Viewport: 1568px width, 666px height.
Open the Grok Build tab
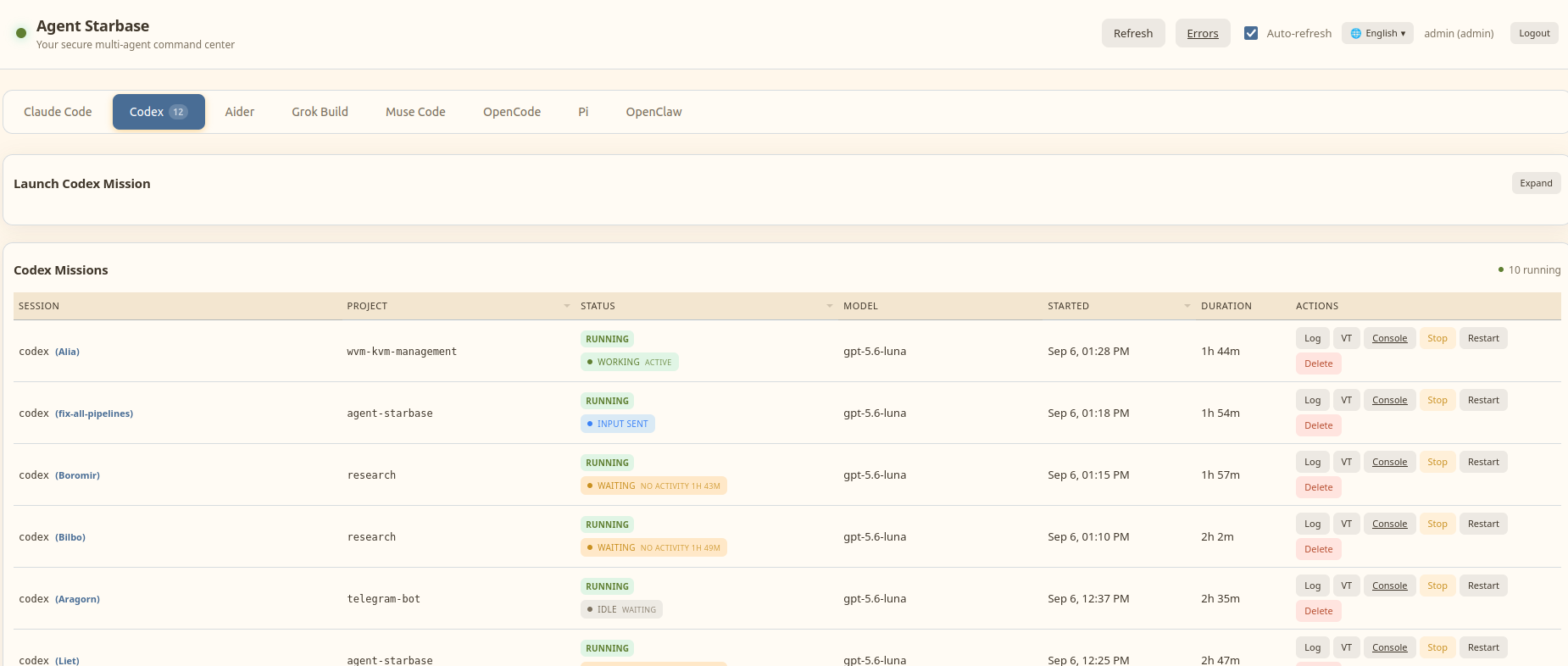click(x=320, y=112)
